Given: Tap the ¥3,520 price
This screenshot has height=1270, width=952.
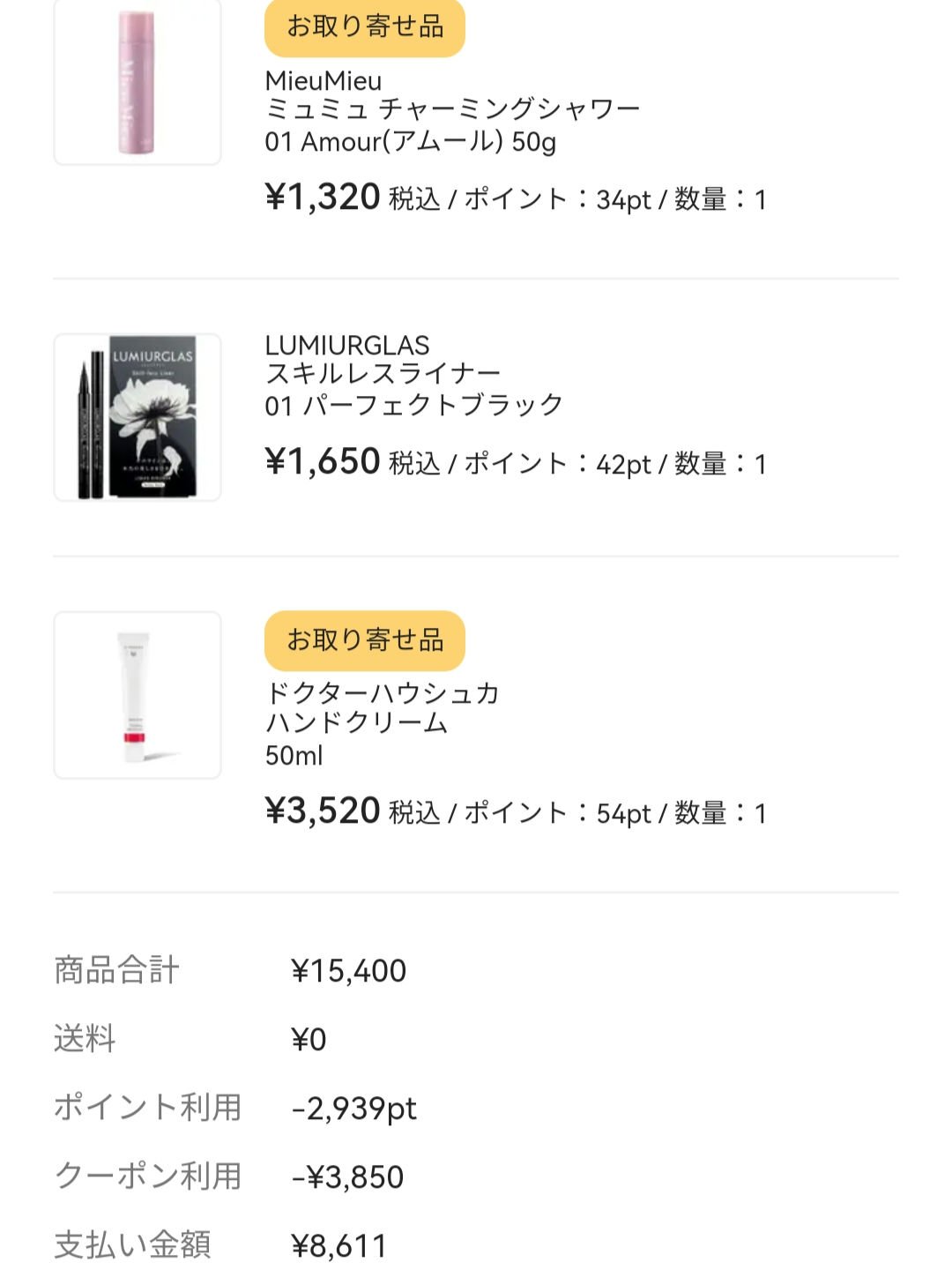Looking at the screenshot, I should point(323,811).
